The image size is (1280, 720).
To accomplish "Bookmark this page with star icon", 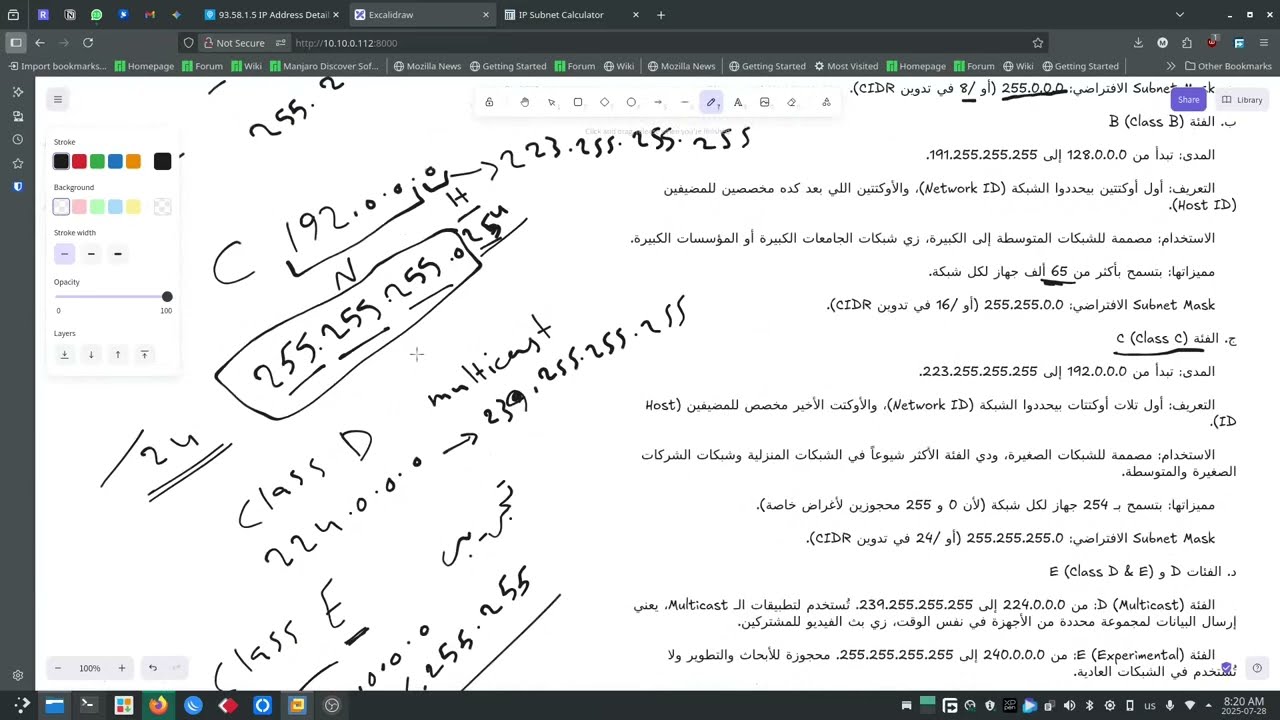I will point(1038,43).
